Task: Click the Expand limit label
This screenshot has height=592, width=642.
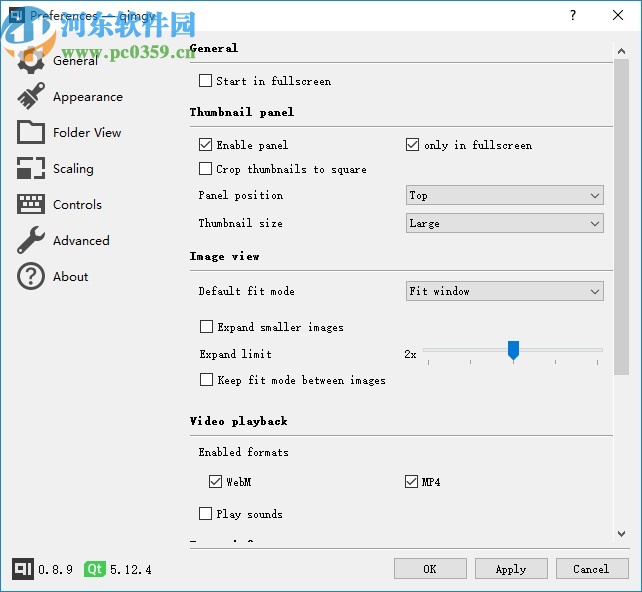Action: pos(235,354)
